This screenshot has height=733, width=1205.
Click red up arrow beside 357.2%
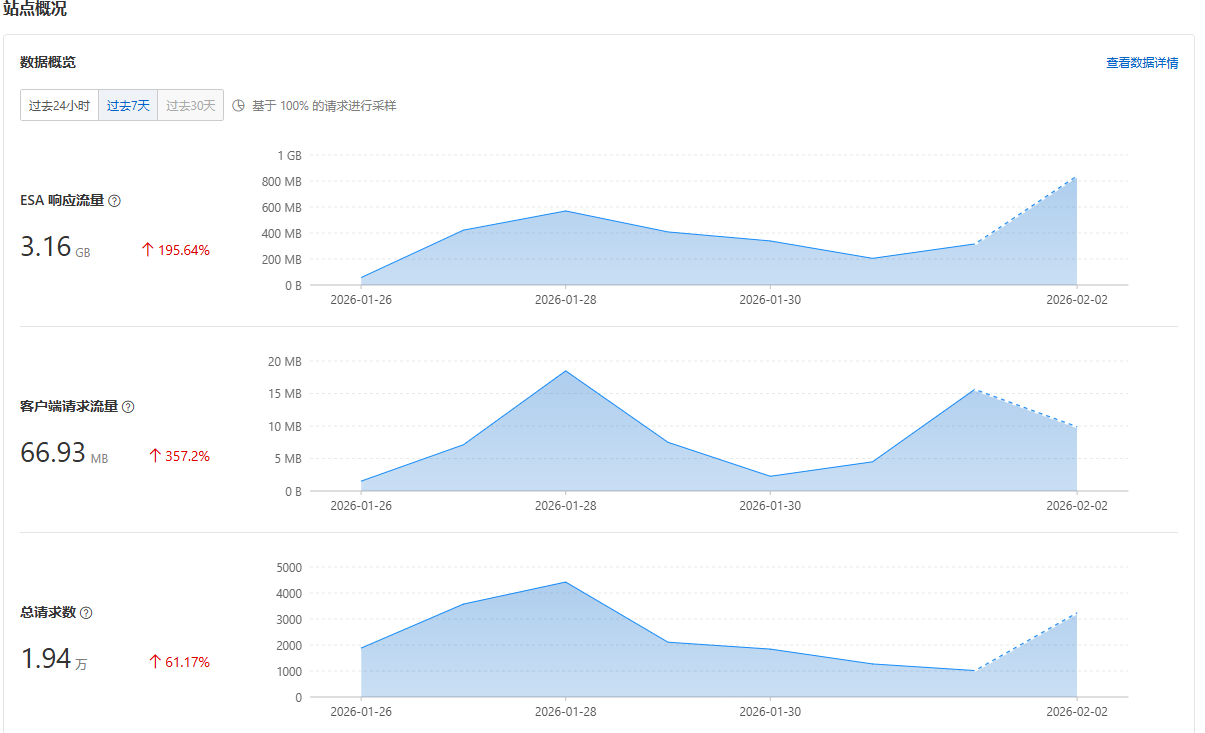[154, 456]
